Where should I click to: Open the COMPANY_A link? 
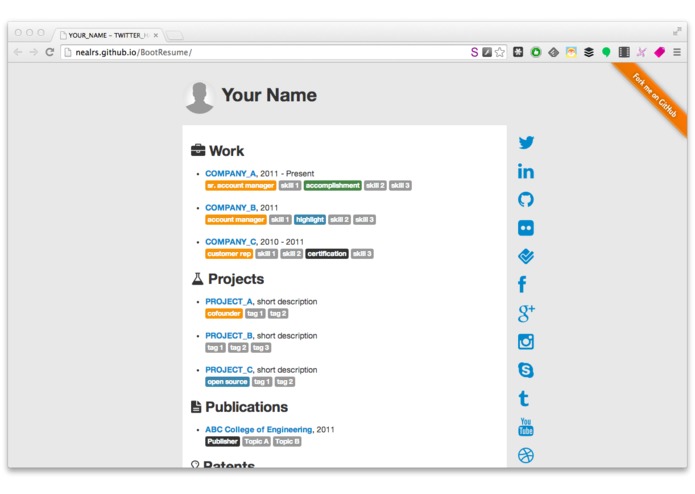[231, 173]
